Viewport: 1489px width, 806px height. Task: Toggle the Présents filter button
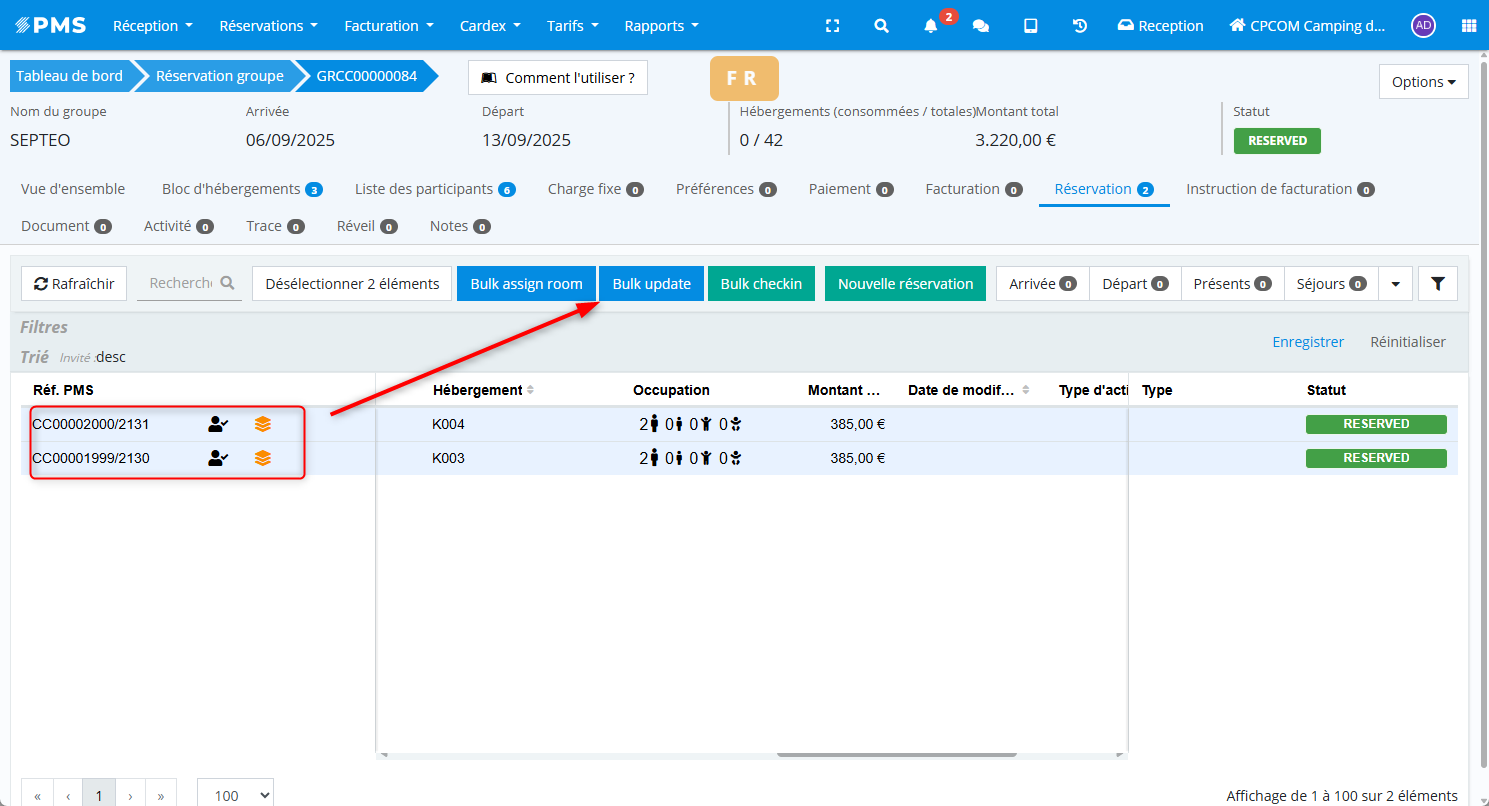1232,284
